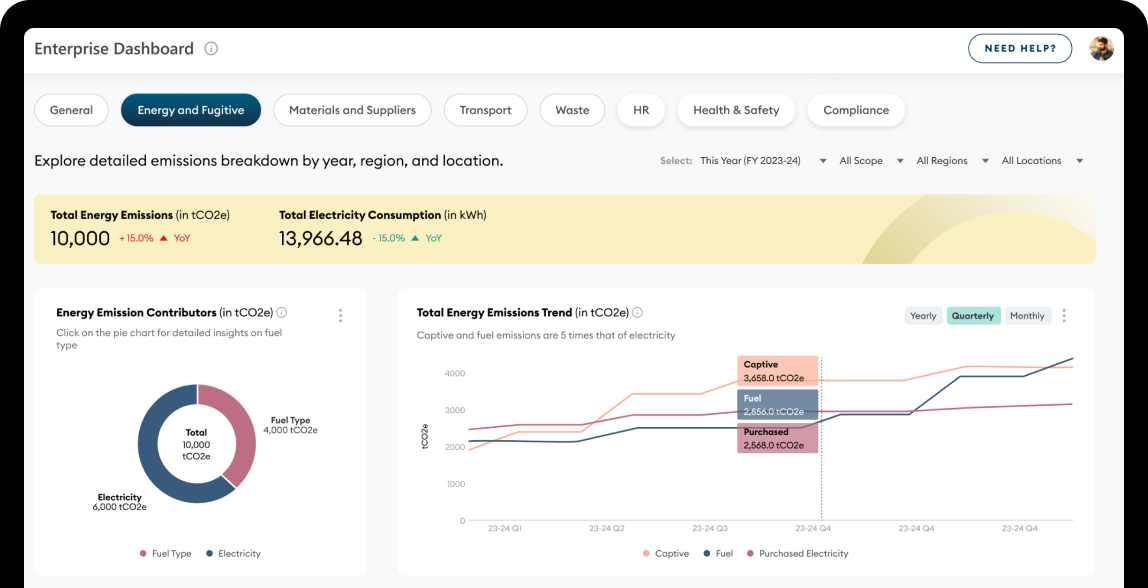Open the Health & Safety tab
Image resolution: width=1148 pixels, height=588 pixels.
pos(736,111)
